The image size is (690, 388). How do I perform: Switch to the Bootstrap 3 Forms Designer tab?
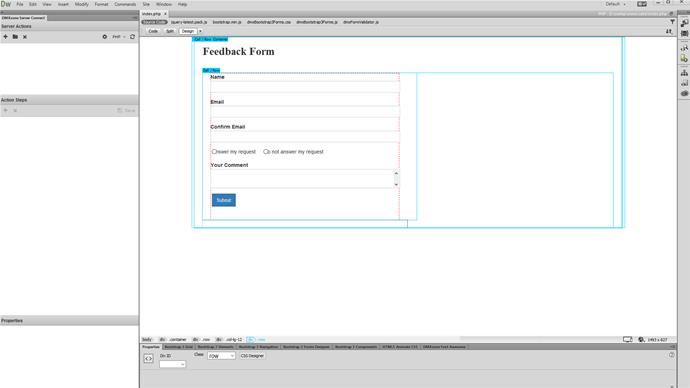[x=306, y=347]
